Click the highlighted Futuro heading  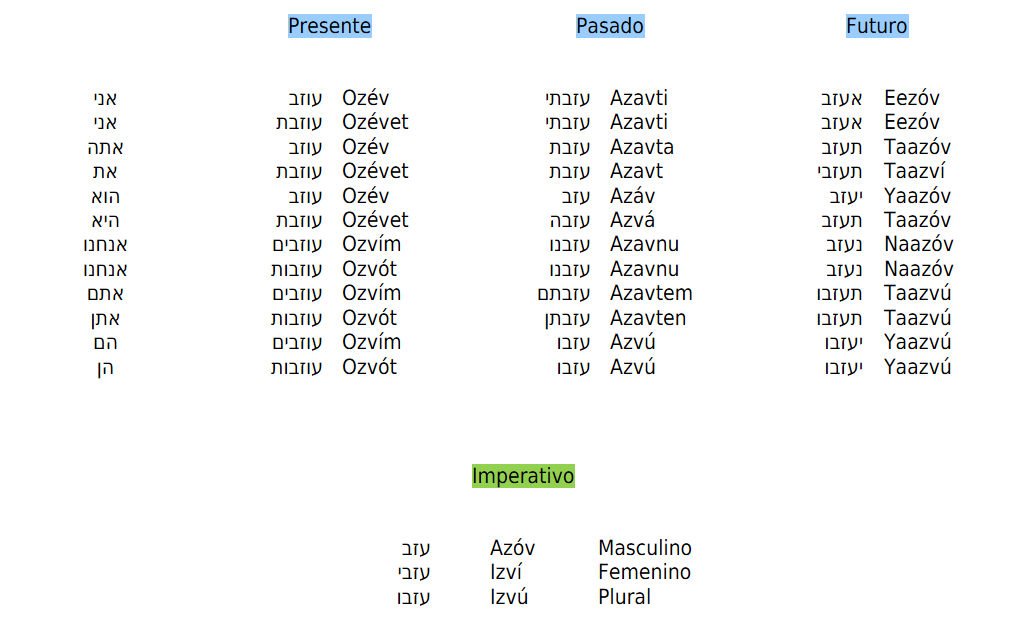coord(877,26)
